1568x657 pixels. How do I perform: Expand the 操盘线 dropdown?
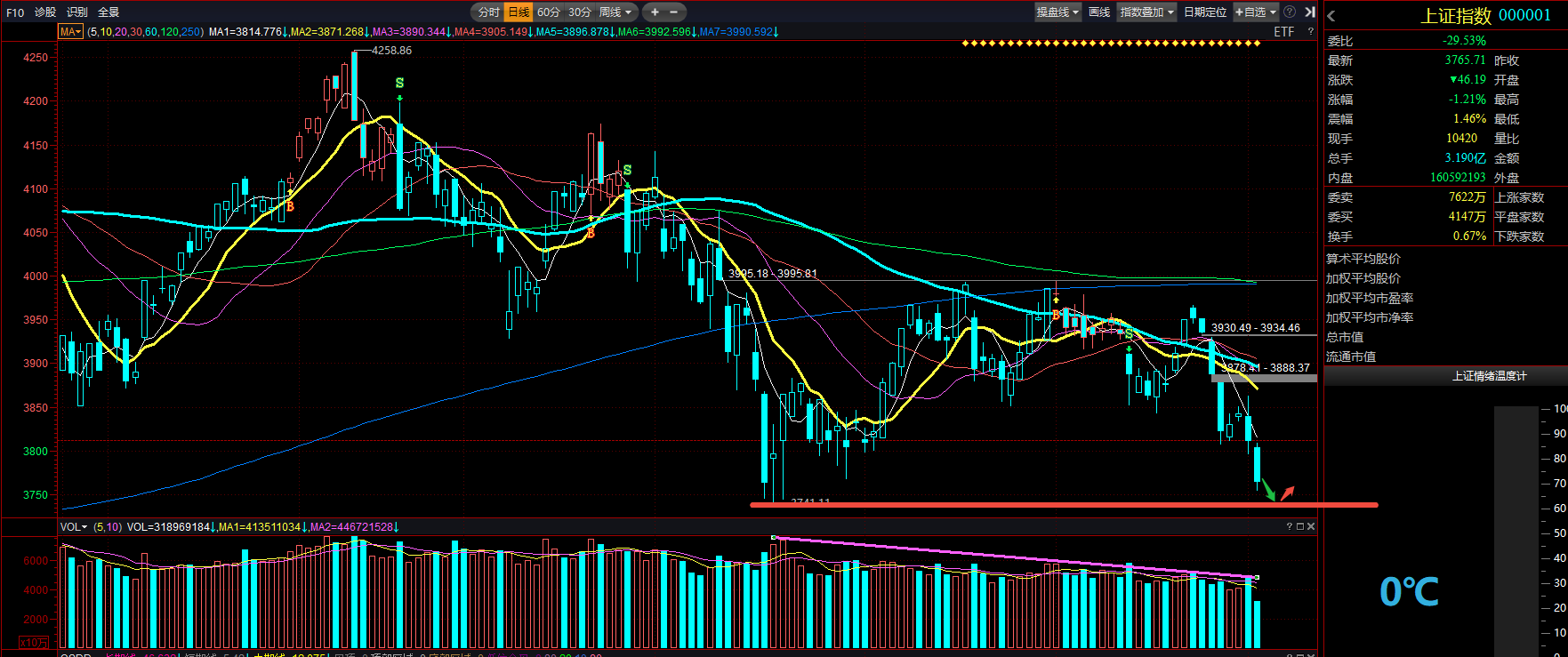tap(1057, 12)
